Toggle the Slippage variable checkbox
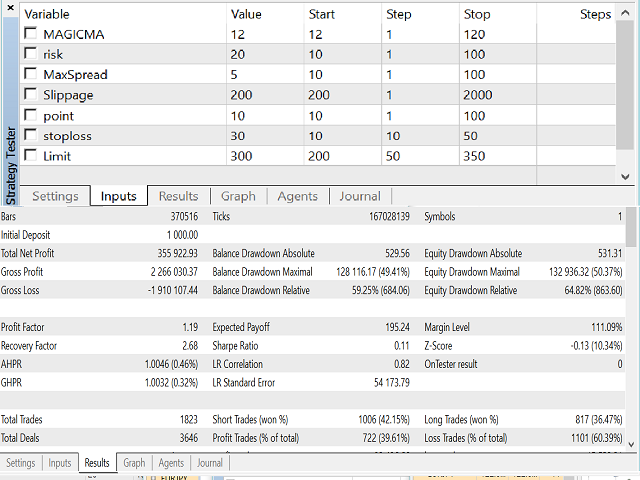Screen dimensions: 640x480 [x=31, y=94]
